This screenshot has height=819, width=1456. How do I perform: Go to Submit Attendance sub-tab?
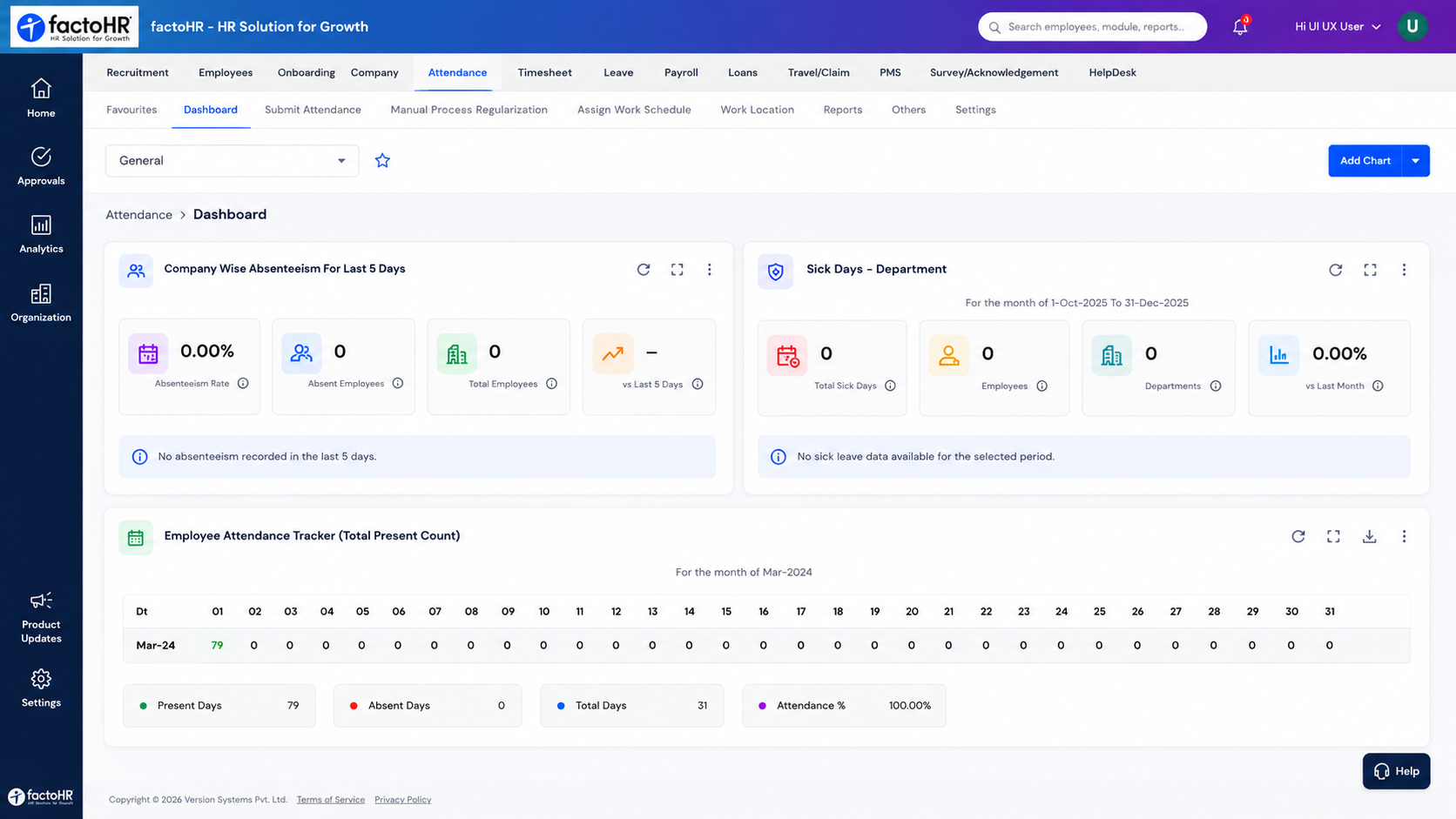coord(313,110)
